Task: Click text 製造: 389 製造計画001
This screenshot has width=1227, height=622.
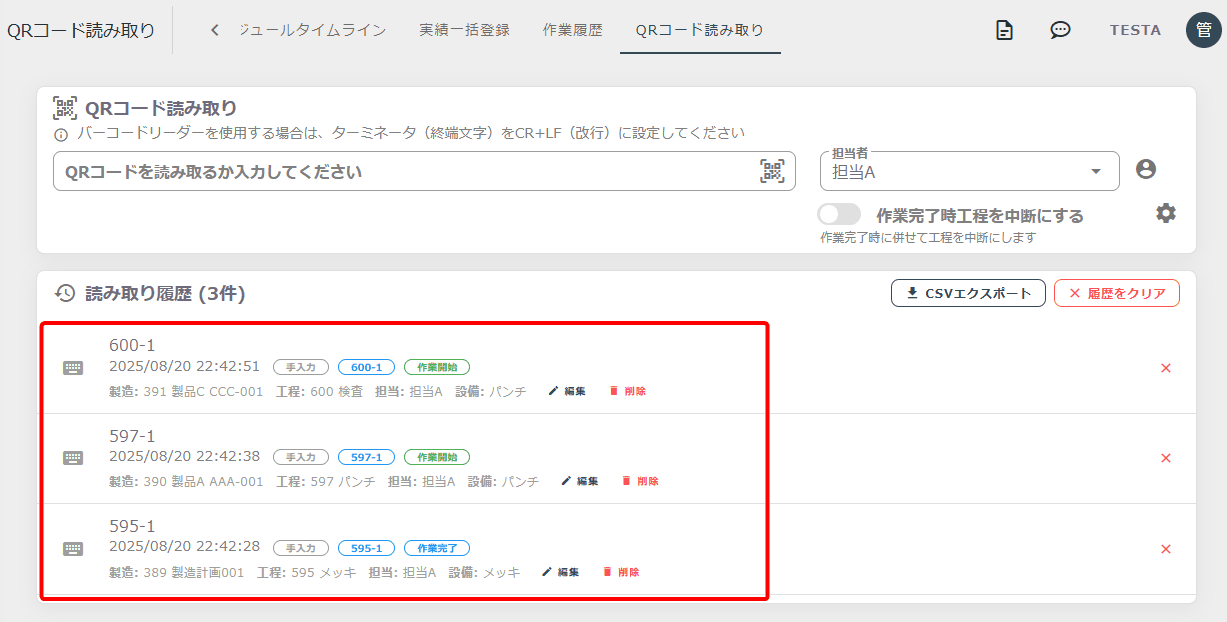Action: [177, 572]
